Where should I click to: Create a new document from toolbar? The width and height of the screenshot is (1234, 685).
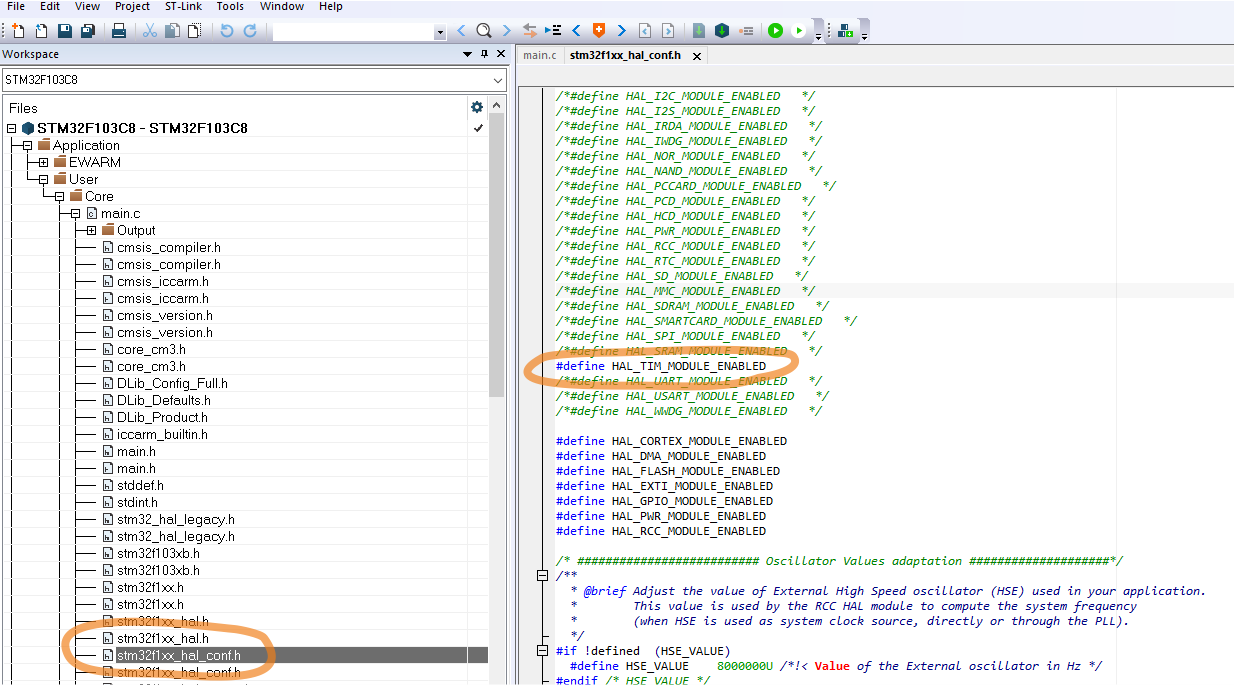[x=18, y=31]
